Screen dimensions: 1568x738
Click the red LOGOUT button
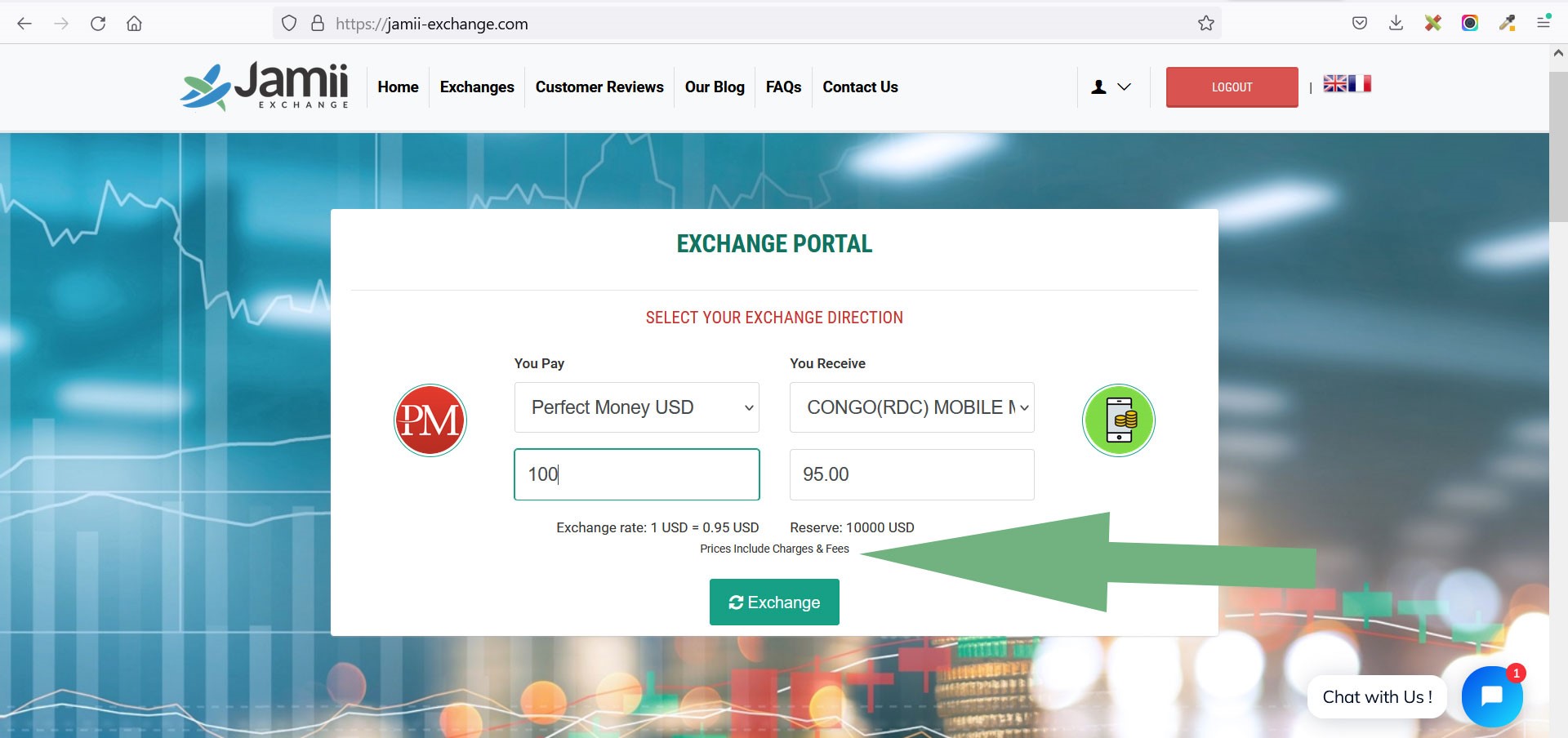coord(1232,87)
